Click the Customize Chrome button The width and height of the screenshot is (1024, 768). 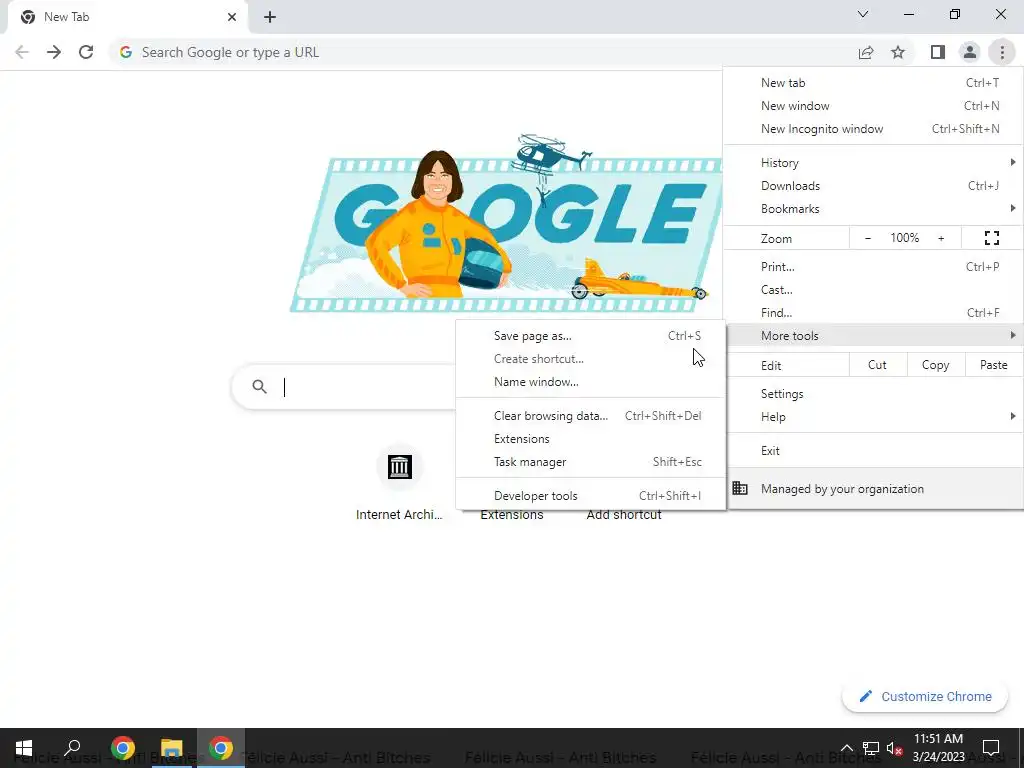point(925,696)
